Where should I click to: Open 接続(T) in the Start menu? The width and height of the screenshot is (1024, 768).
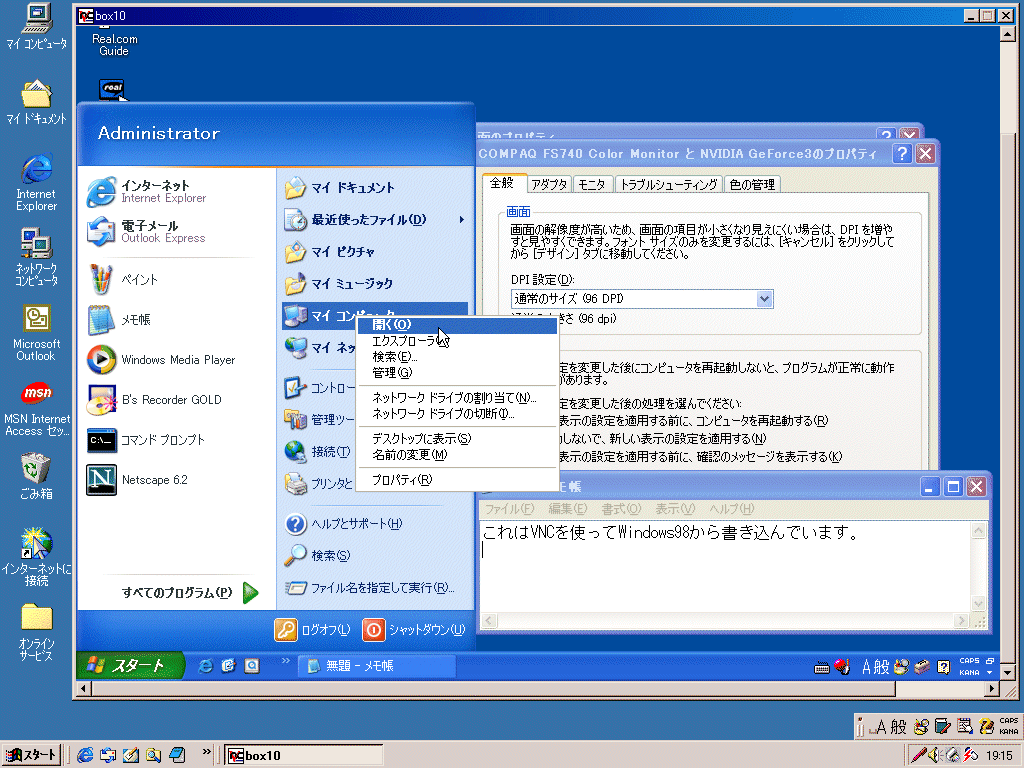[317, 451]
